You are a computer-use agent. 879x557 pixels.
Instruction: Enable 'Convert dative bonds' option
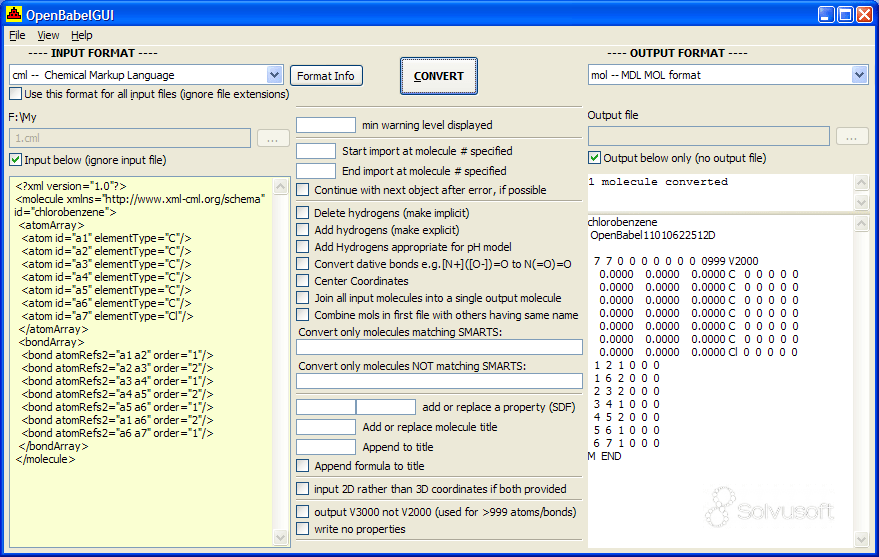click(303, 264)
